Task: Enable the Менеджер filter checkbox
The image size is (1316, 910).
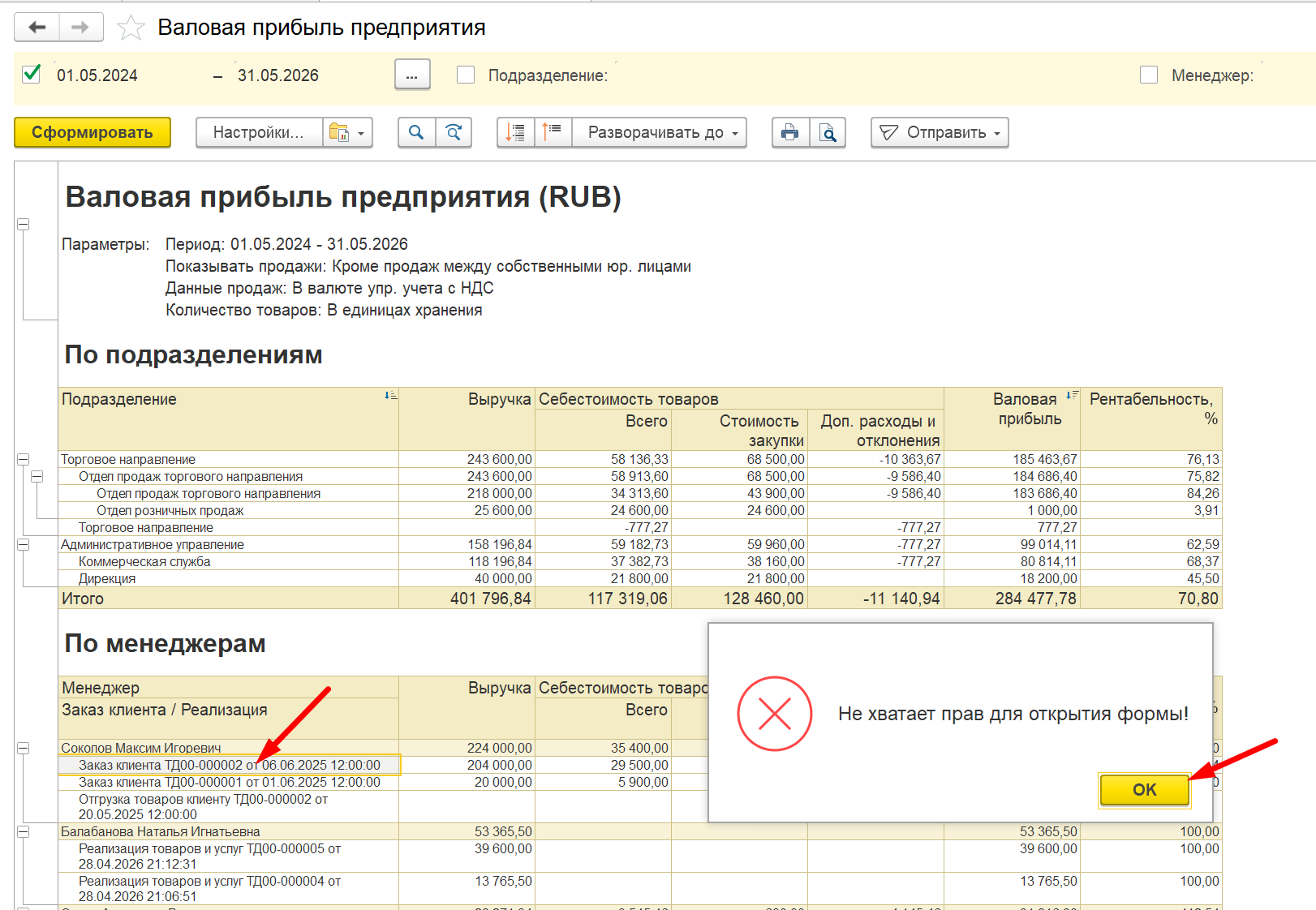Action: coord(1149,75)
